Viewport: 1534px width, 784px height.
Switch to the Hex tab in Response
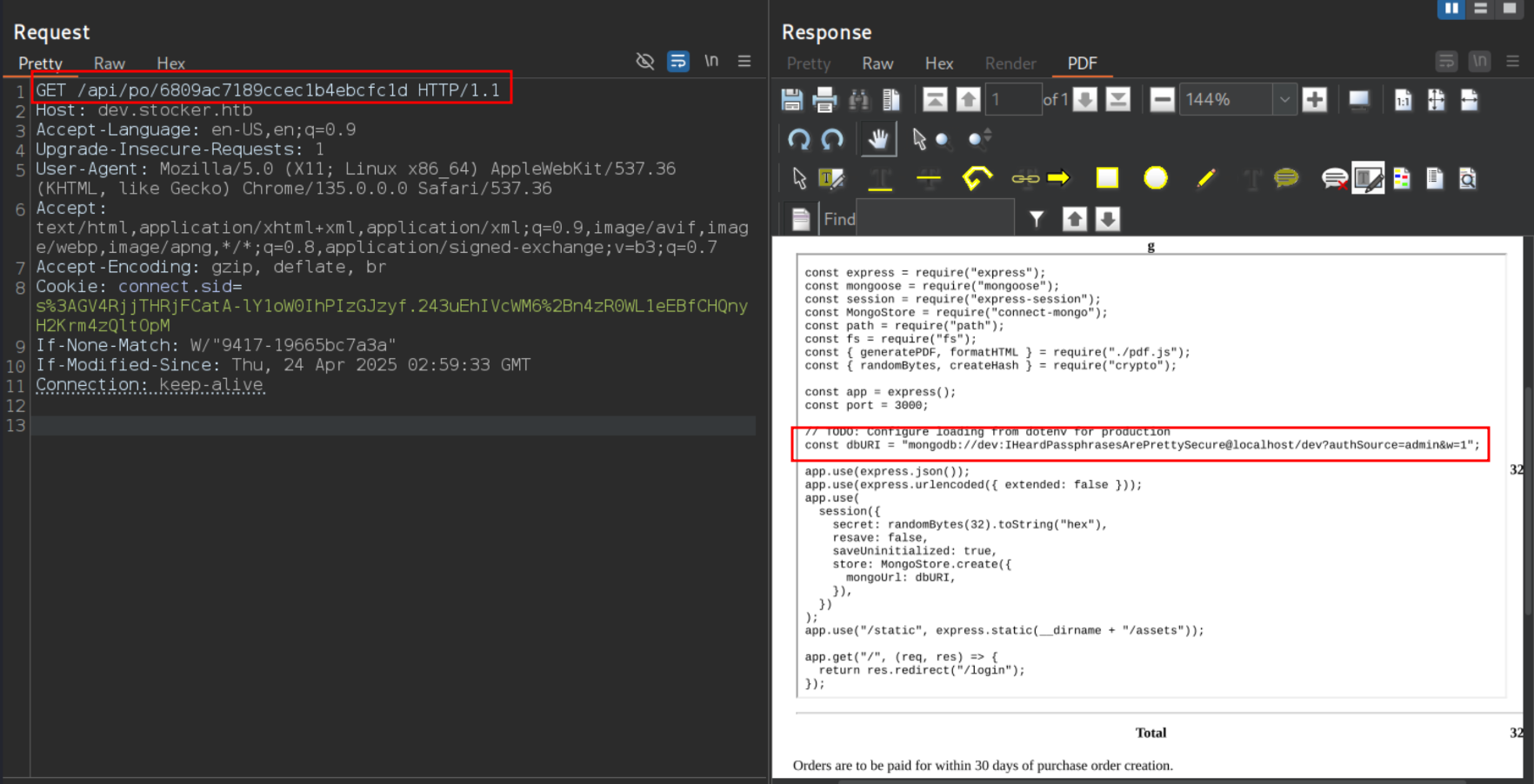[939, 63]
